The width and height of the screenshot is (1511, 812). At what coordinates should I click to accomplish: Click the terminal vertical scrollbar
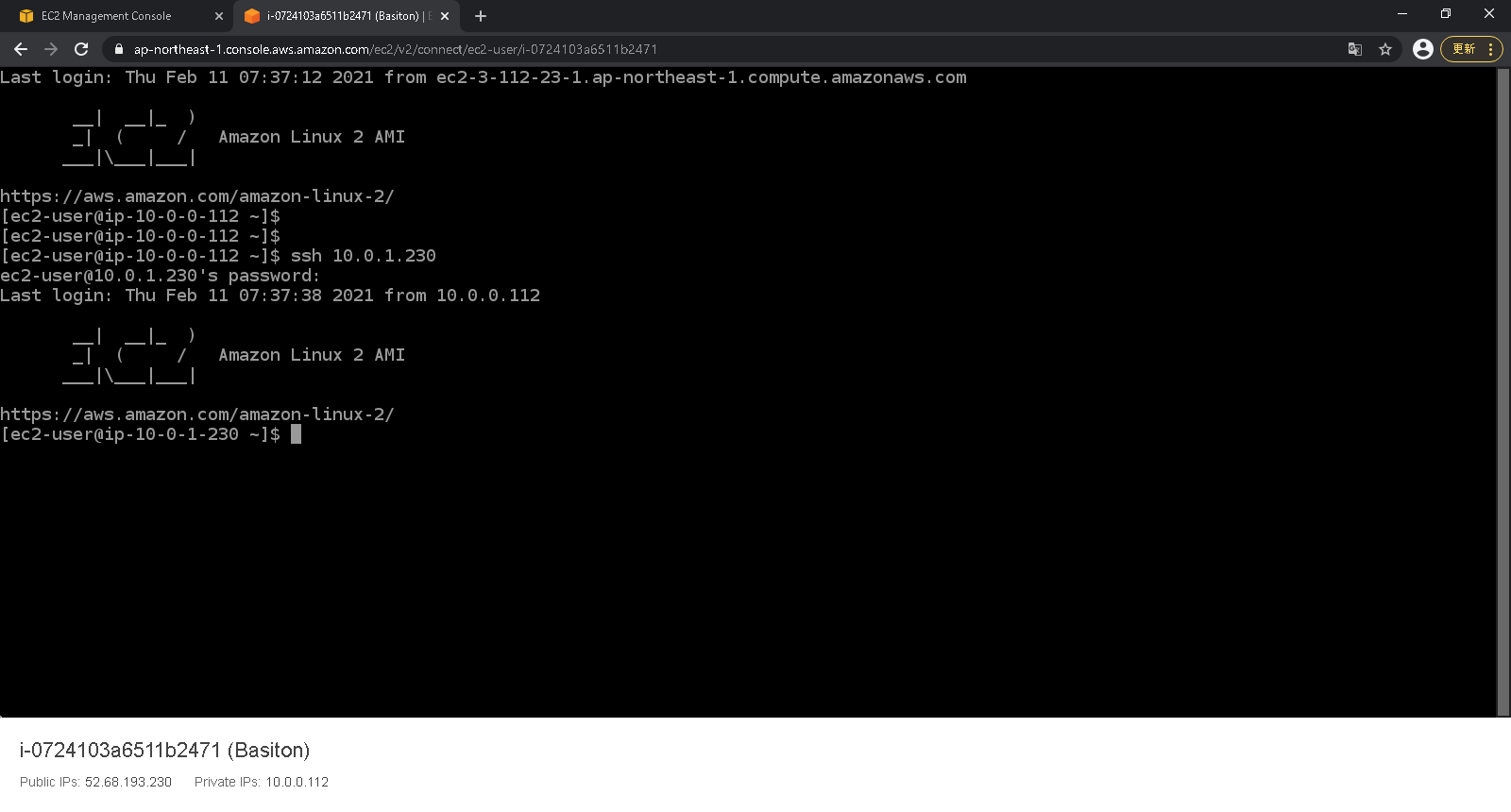pos(1503,392)
